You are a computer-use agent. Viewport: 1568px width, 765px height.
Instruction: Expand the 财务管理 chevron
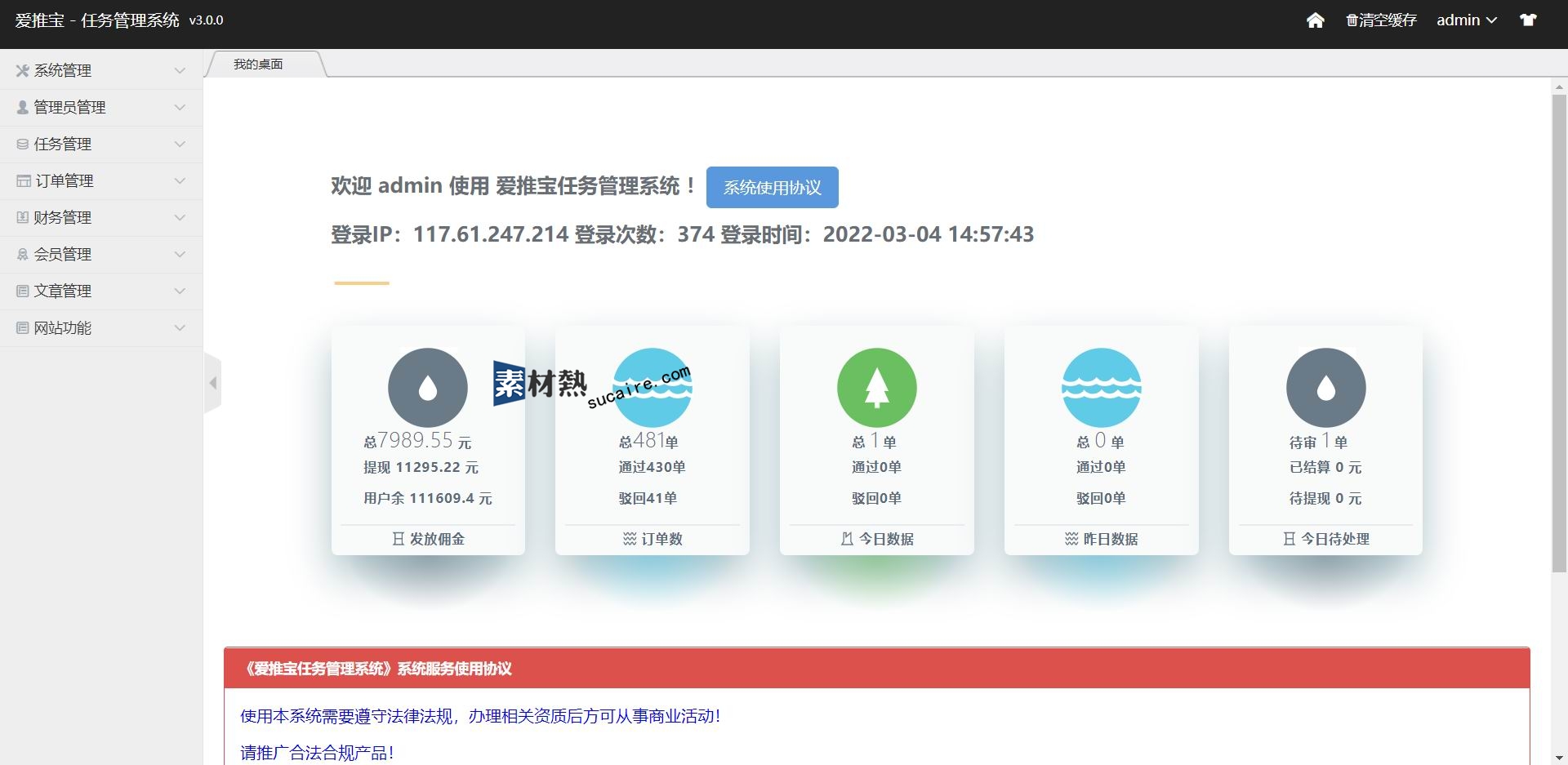click(180, 218)
